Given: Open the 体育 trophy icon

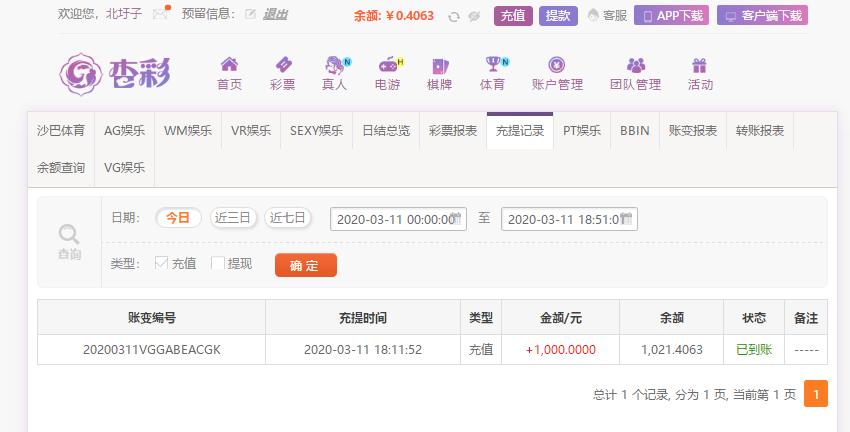Looking at the screenshot, I should (x=493, y=64).
